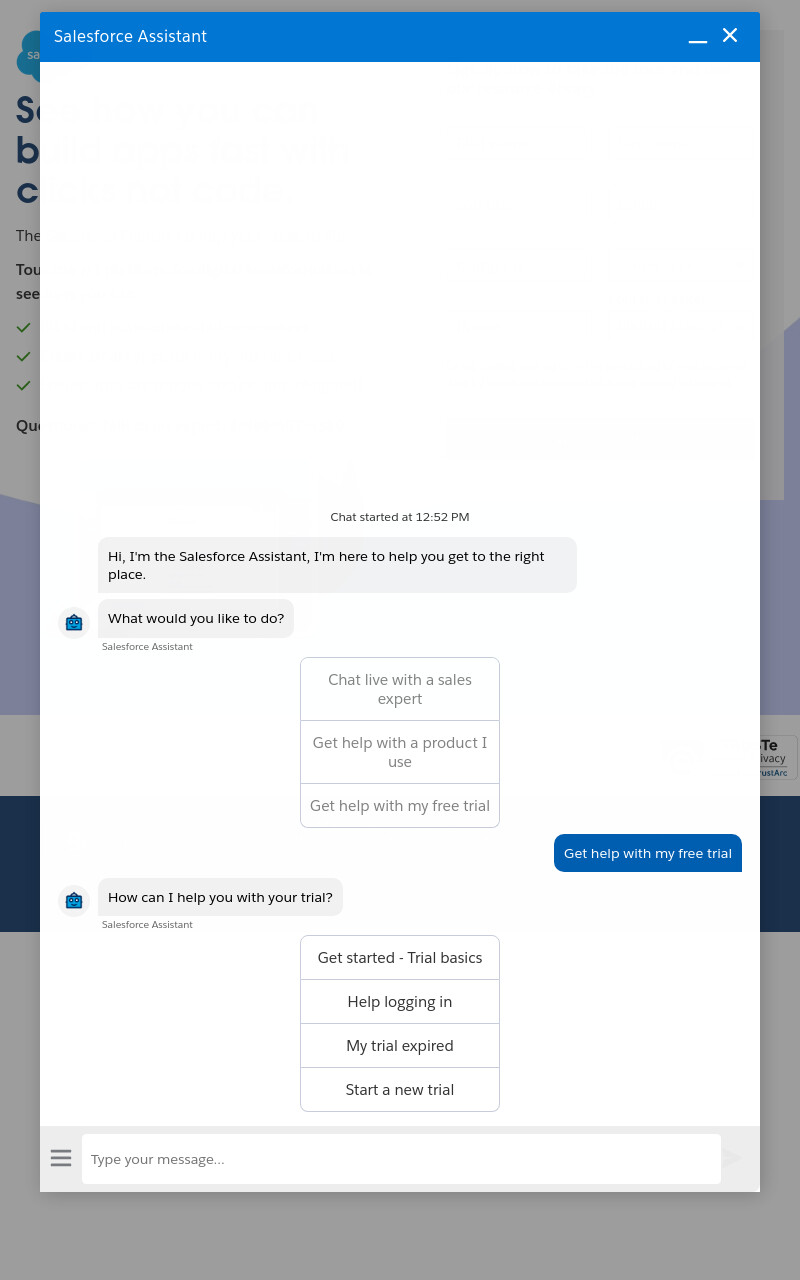Select "Chat live with a sales expert"
The width and height of the screenshot is (800, 1280).
[x=400, y=689]
